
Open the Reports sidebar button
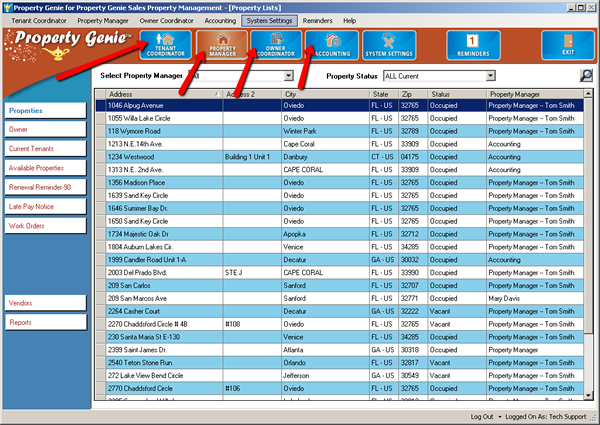[45, 322]
